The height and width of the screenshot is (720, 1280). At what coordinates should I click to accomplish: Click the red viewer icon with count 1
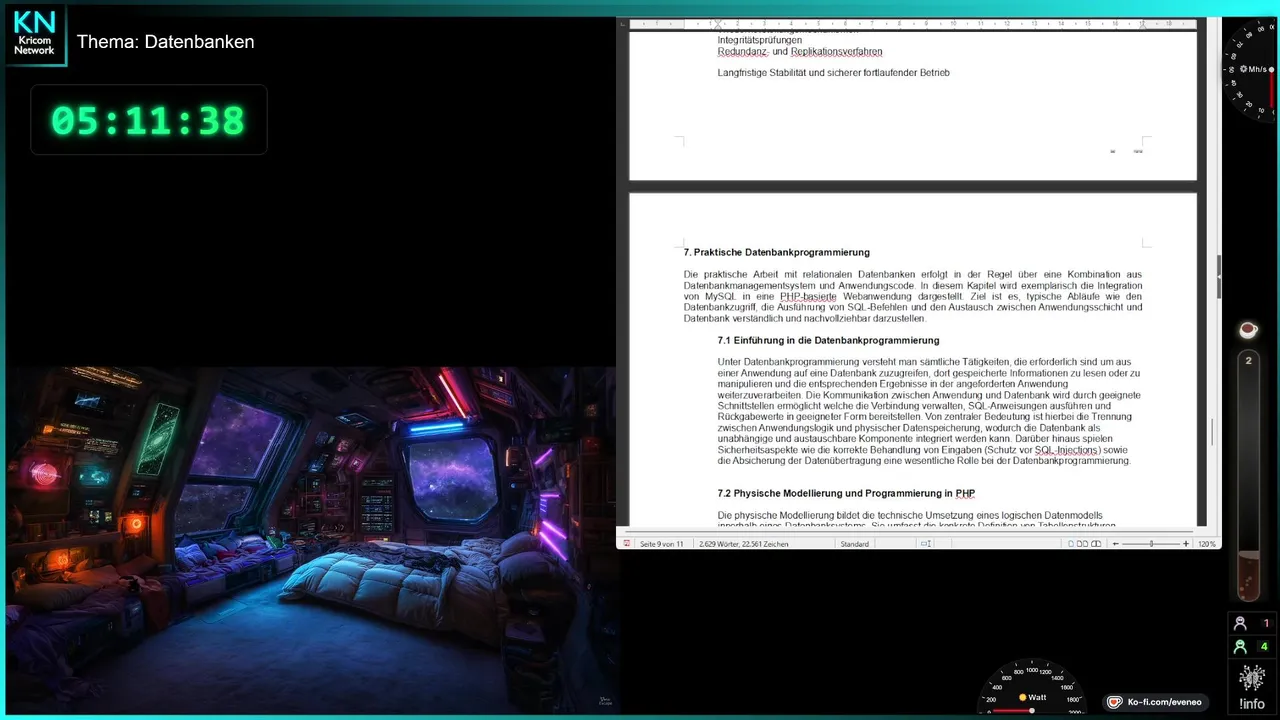coord(1241,623)
